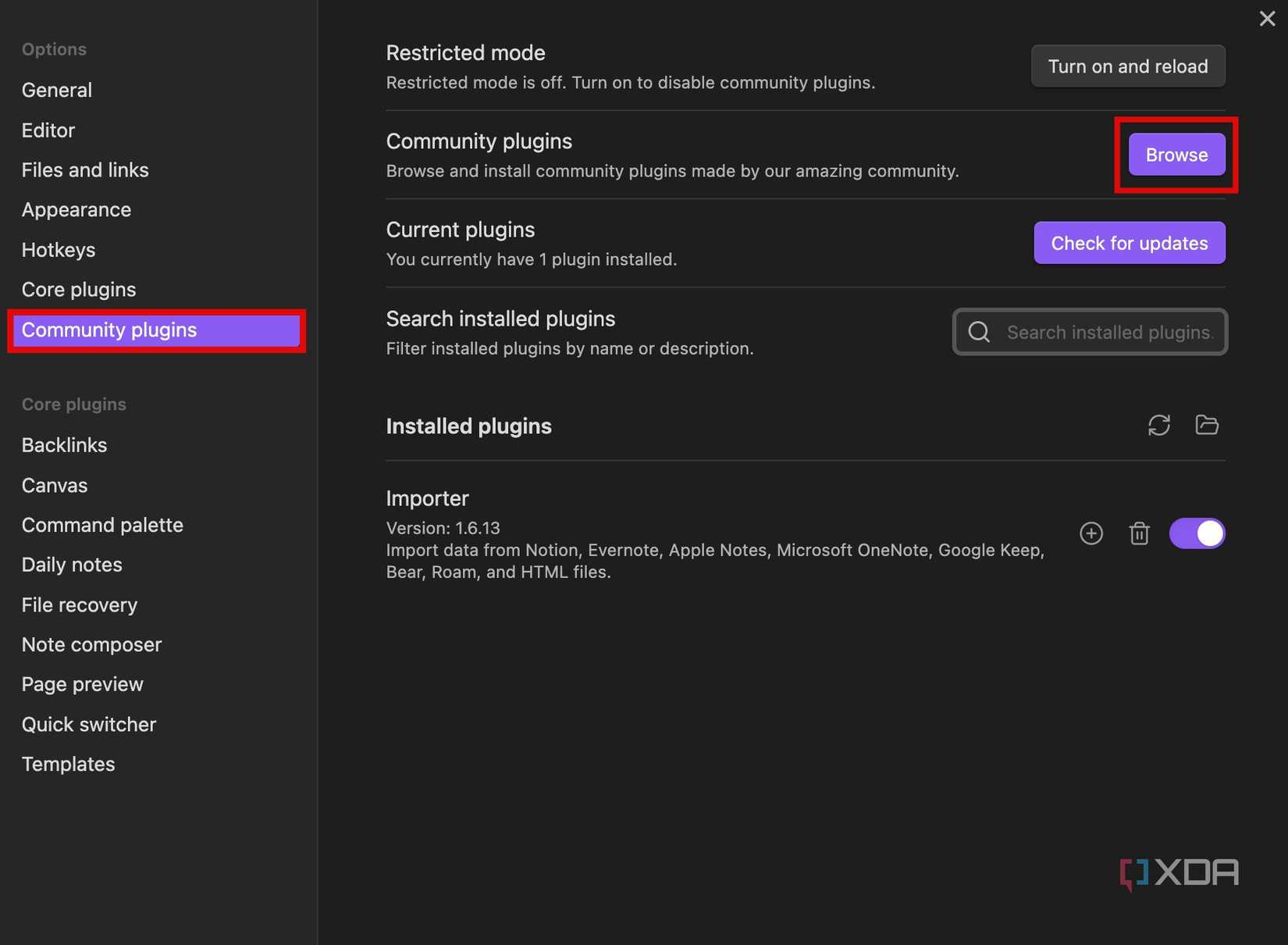
Task: Uninstall Importer via trash icon
Action: click(1139, 533)
